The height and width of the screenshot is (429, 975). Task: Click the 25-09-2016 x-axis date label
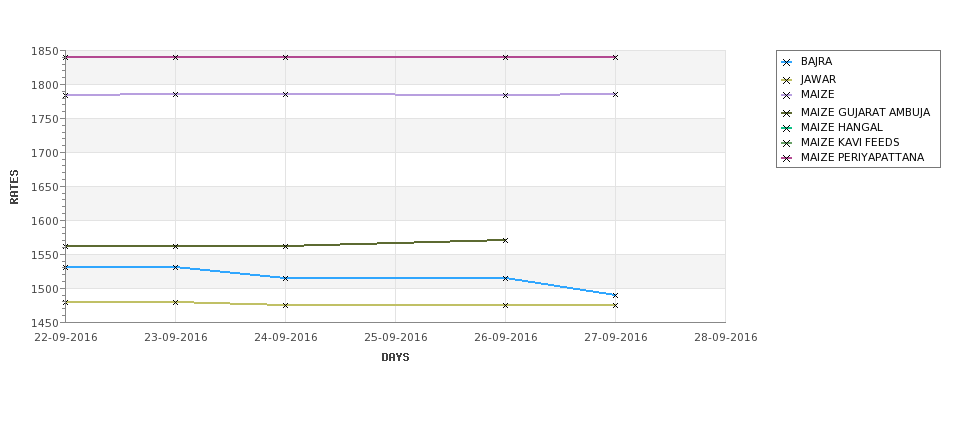click(x=395, y=338)
